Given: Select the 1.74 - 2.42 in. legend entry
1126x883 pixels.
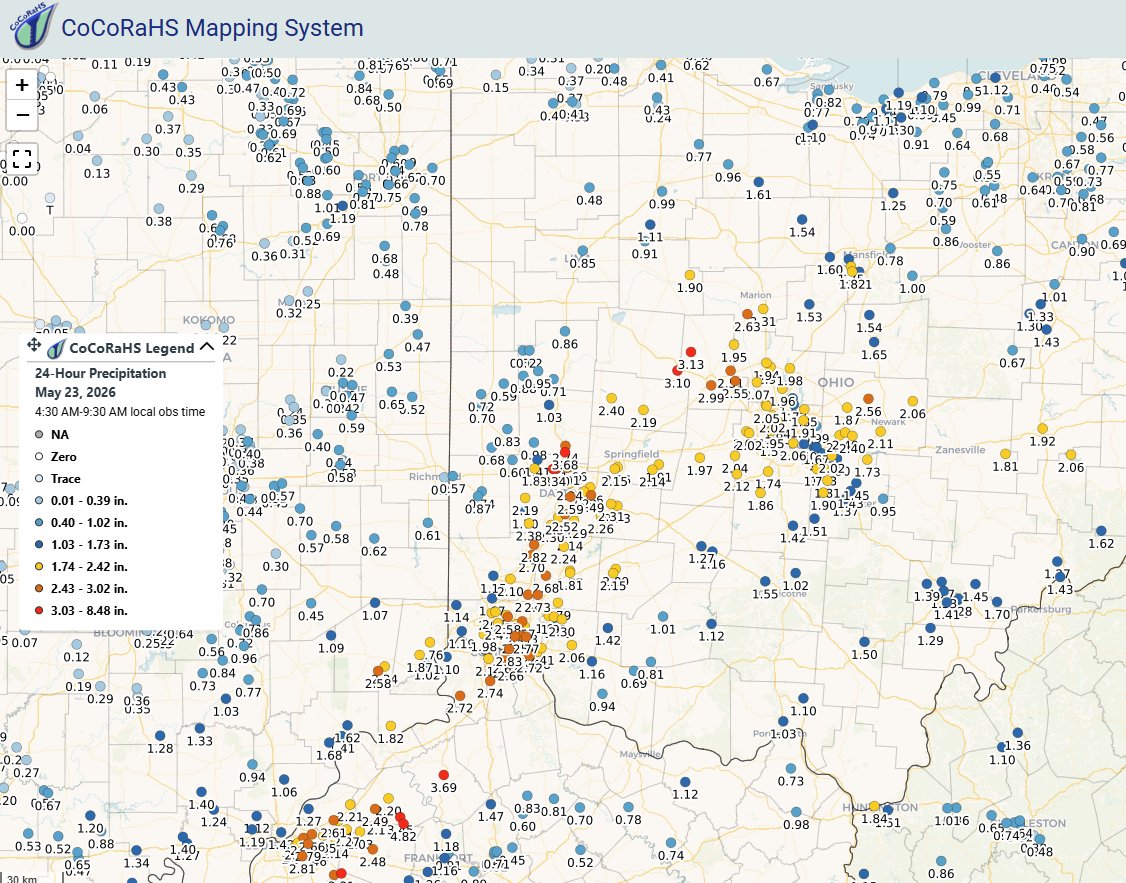Looking at the screenshot, I should (81, 566).
